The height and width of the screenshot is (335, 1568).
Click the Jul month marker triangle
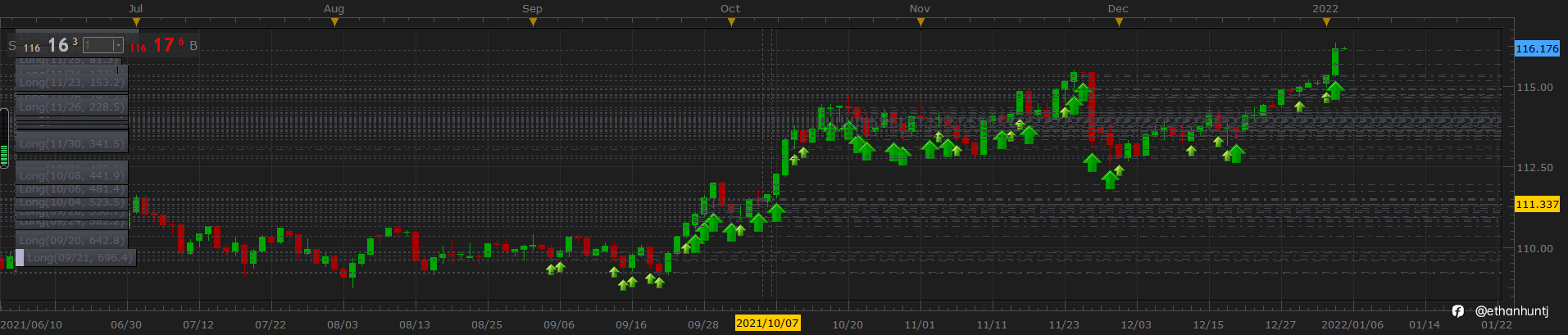(x=136, y=22)
